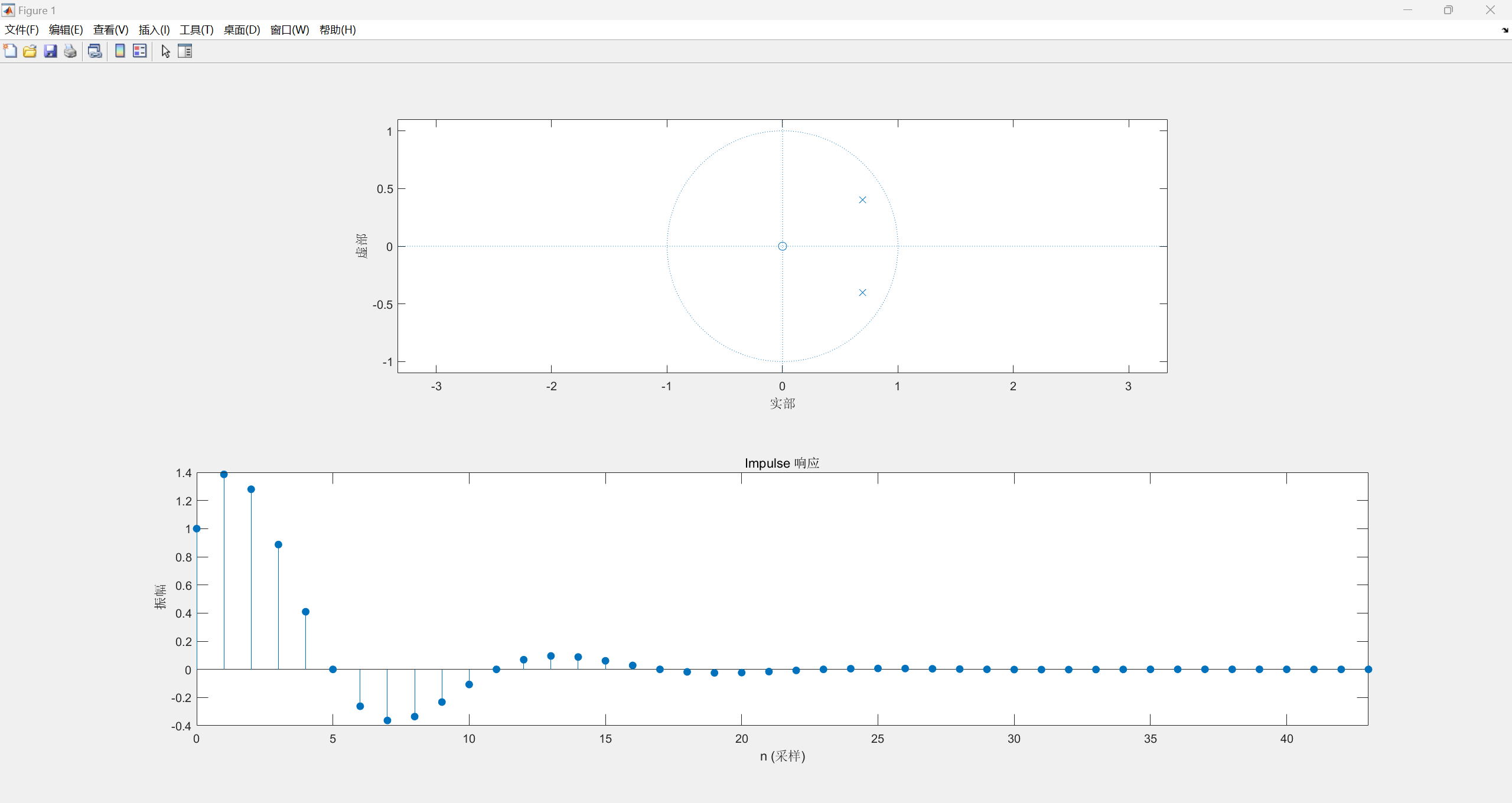Insert a colorbar using the toolbar icon
Screen dimensions: 1512x803
[x=120, y=51]
